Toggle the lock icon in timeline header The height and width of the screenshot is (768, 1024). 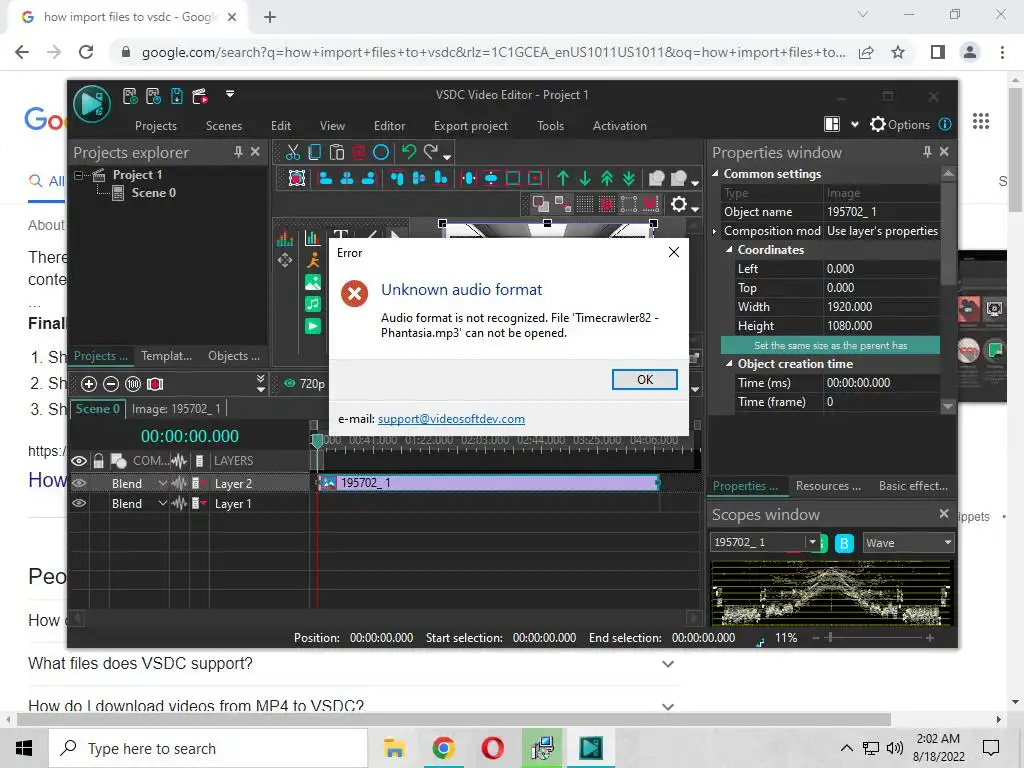tap(98, 461)
